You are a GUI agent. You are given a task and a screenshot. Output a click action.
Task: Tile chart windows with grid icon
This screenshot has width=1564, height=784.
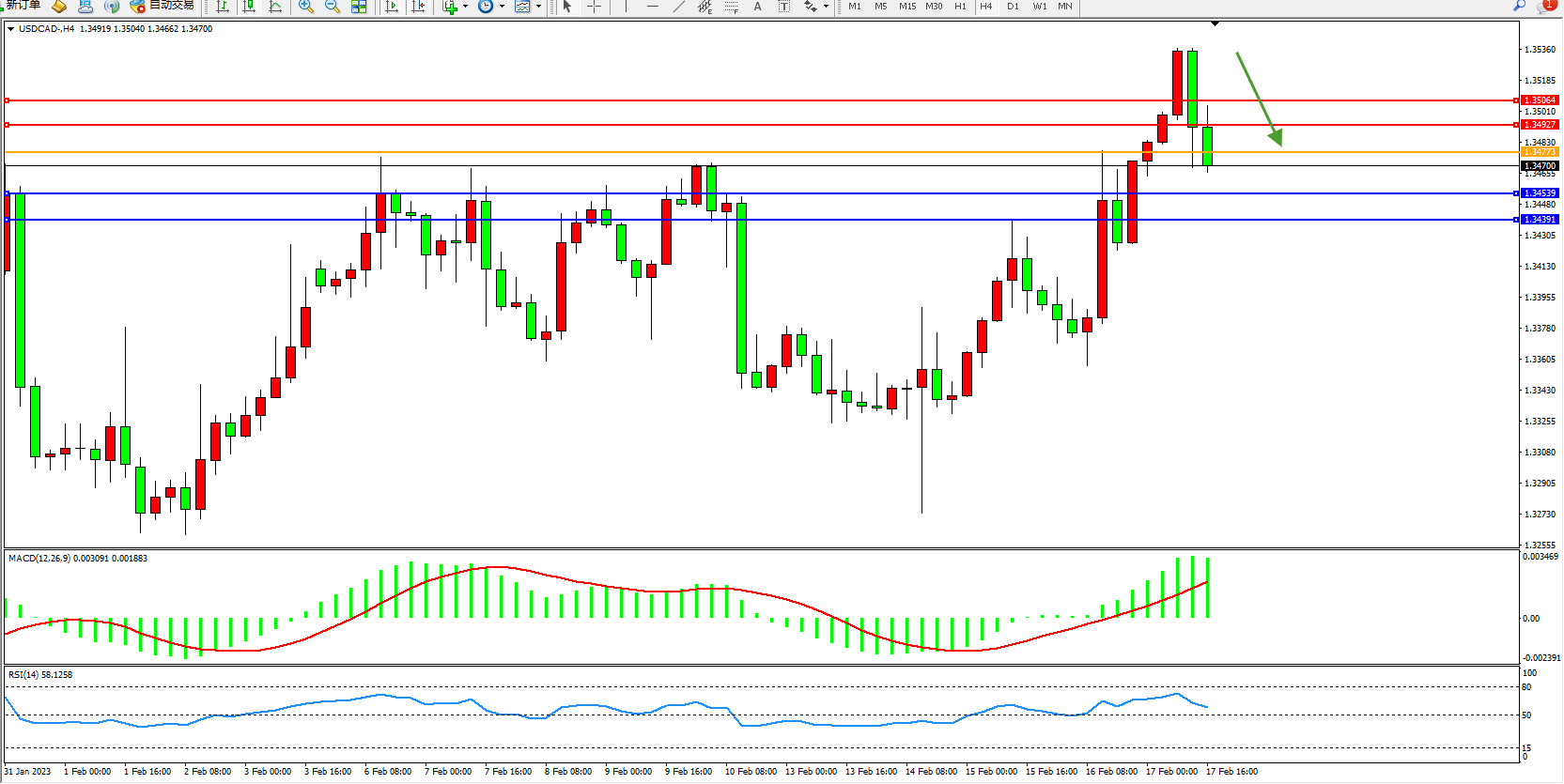coord(359,7)
